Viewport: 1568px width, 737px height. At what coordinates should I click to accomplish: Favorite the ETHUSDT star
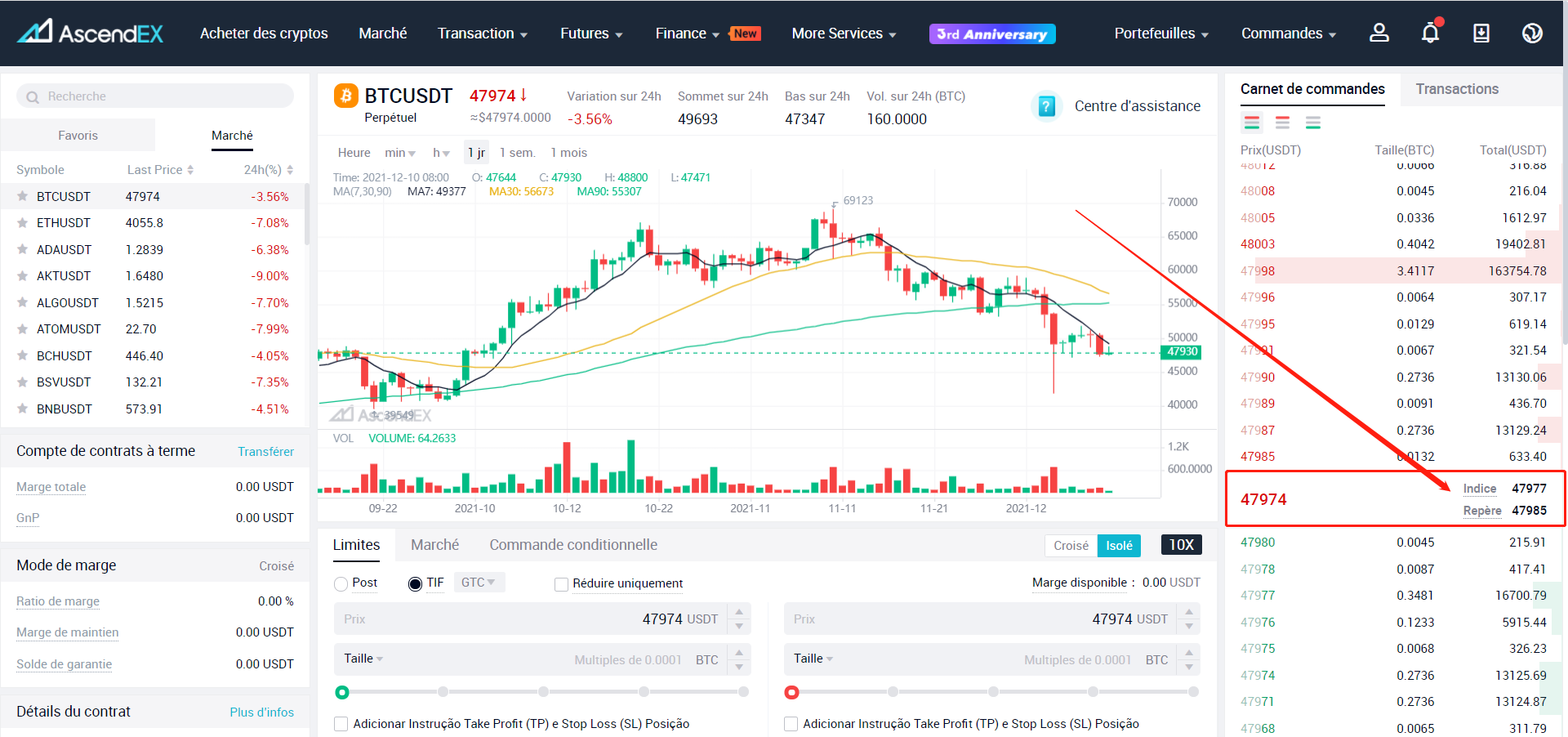pyautogui.click(x=23, y=222)
